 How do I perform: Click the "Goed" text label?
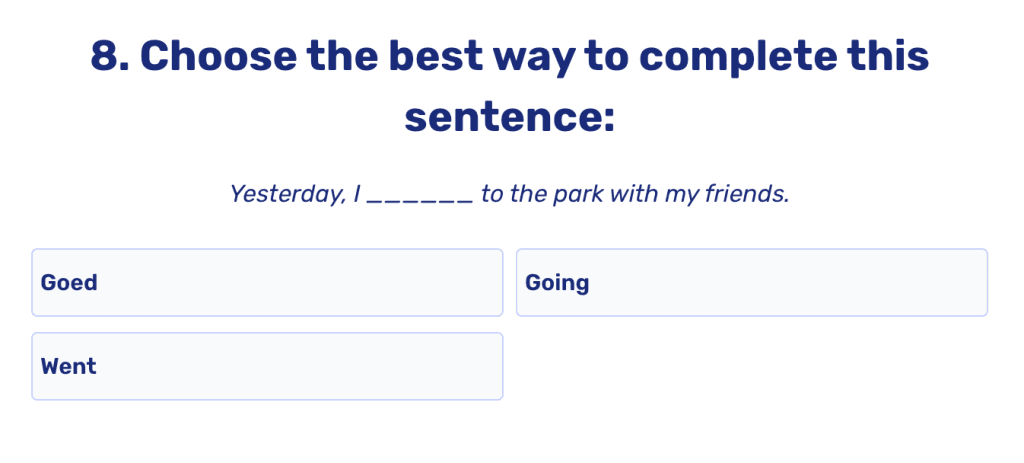tap(69, 283)
